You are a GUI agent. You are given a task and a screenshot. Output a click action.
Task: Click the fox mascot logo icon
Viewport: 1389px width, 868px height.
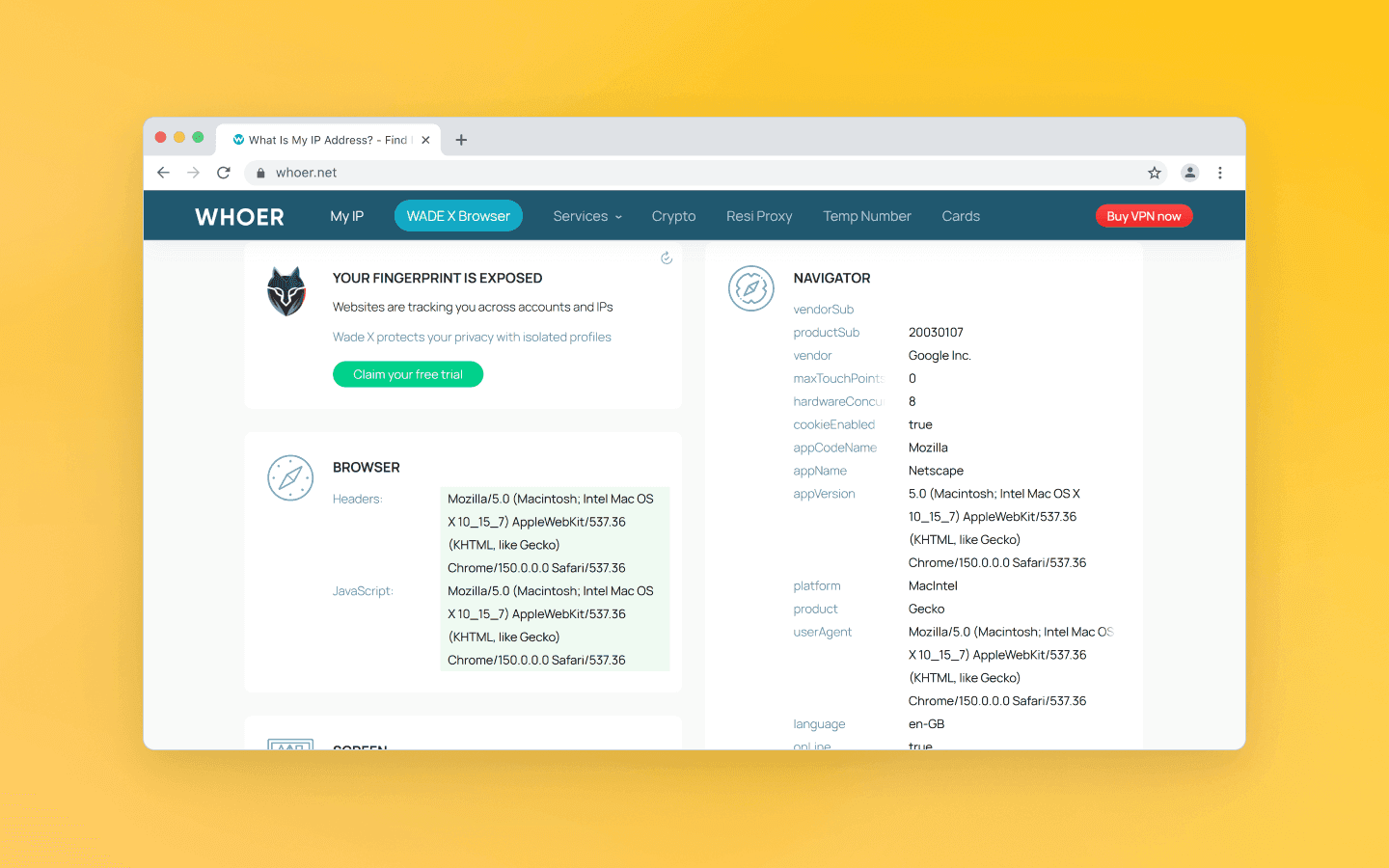(286, 291)
